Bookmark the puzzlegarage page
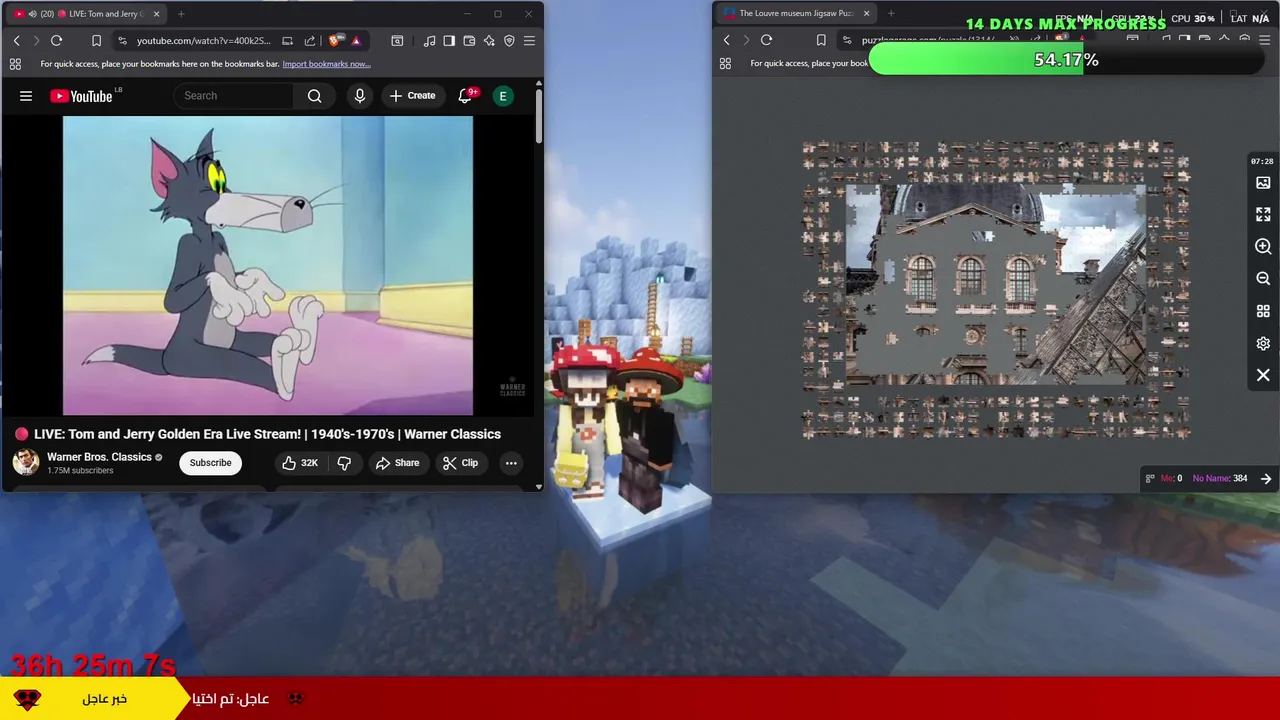This screenshot has height=720, width=1280. pos(821,40)
